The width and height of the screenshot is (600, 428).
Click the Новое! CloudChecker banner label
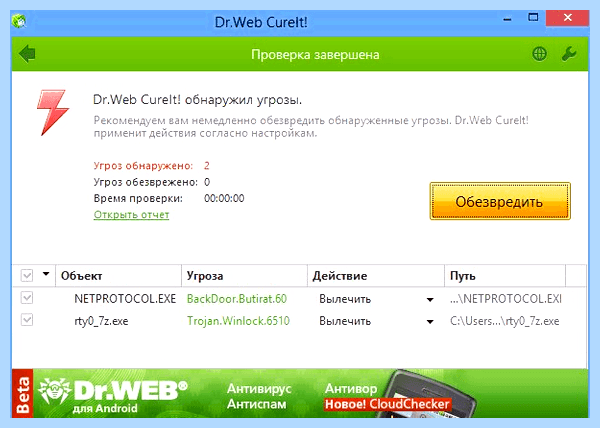click(387, 404)
